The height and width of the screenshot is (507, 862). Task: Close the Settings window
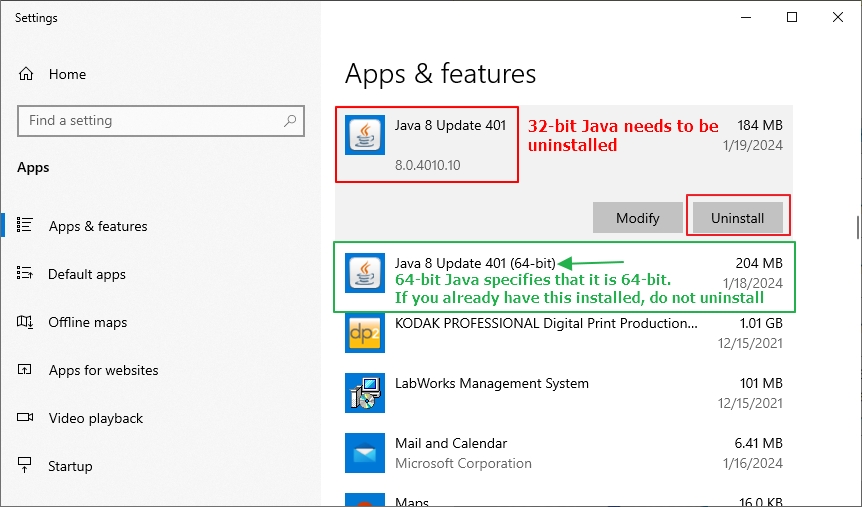coord(838,17)
